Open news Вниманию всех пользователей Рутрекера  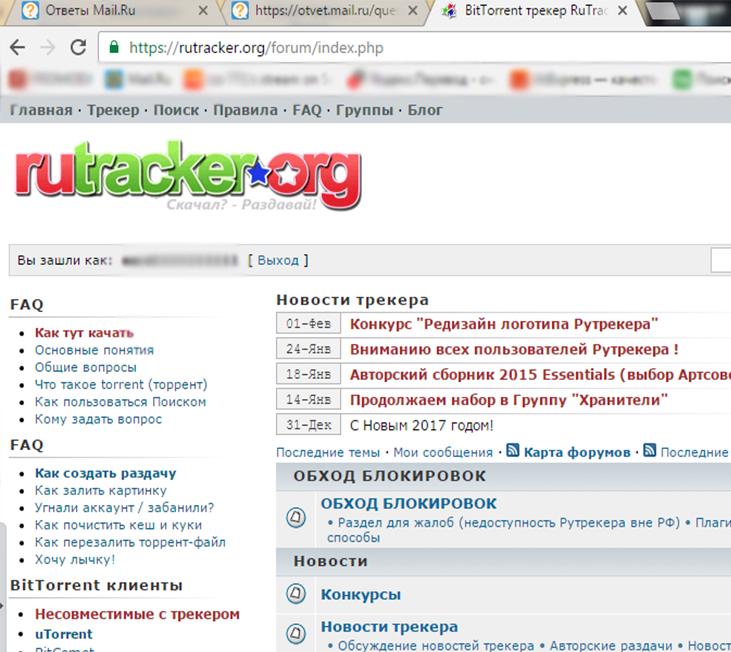click(x=514, y=349)
